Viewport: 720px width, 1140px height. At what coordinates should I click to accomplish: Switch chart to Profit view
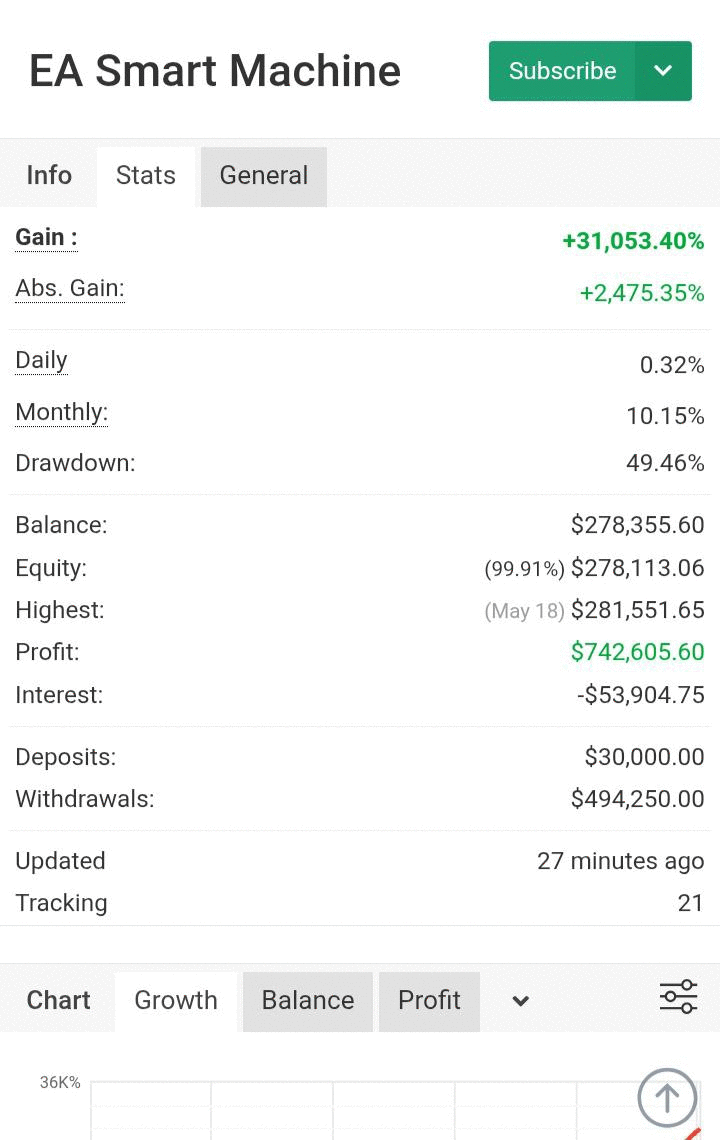pos(429,1001)
